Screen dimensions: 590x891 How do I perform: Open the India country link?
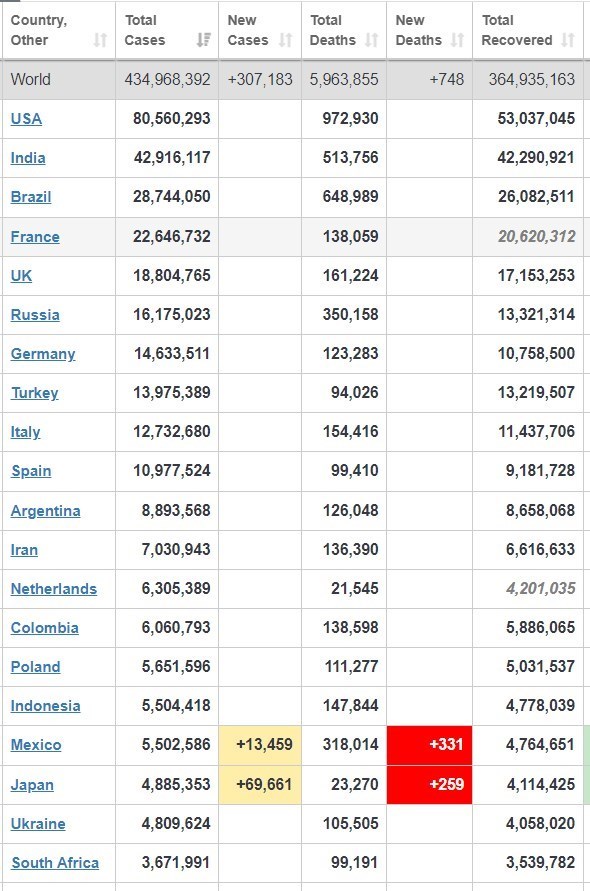point(28,158)
